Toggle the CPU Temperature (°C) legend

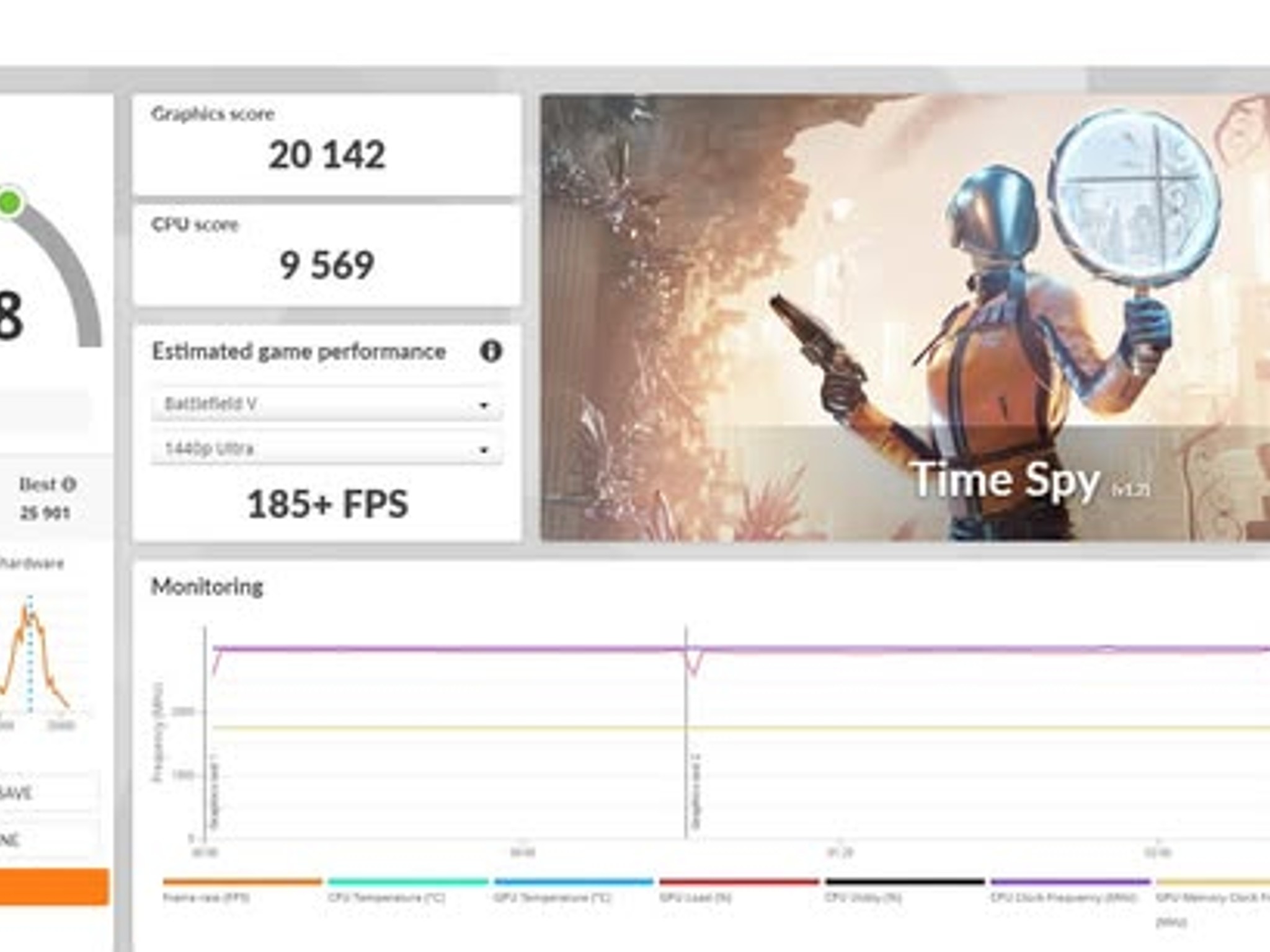point(408,890)
